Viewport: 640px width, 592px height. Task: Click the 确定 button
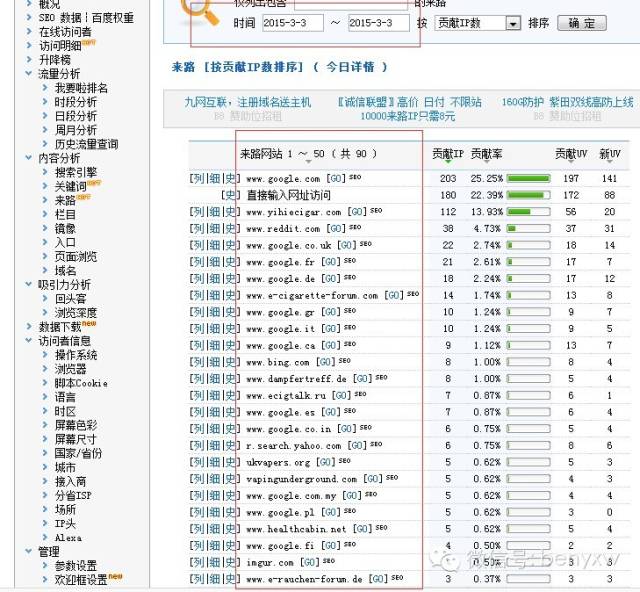pyautogui.click(x=582, y=23)
